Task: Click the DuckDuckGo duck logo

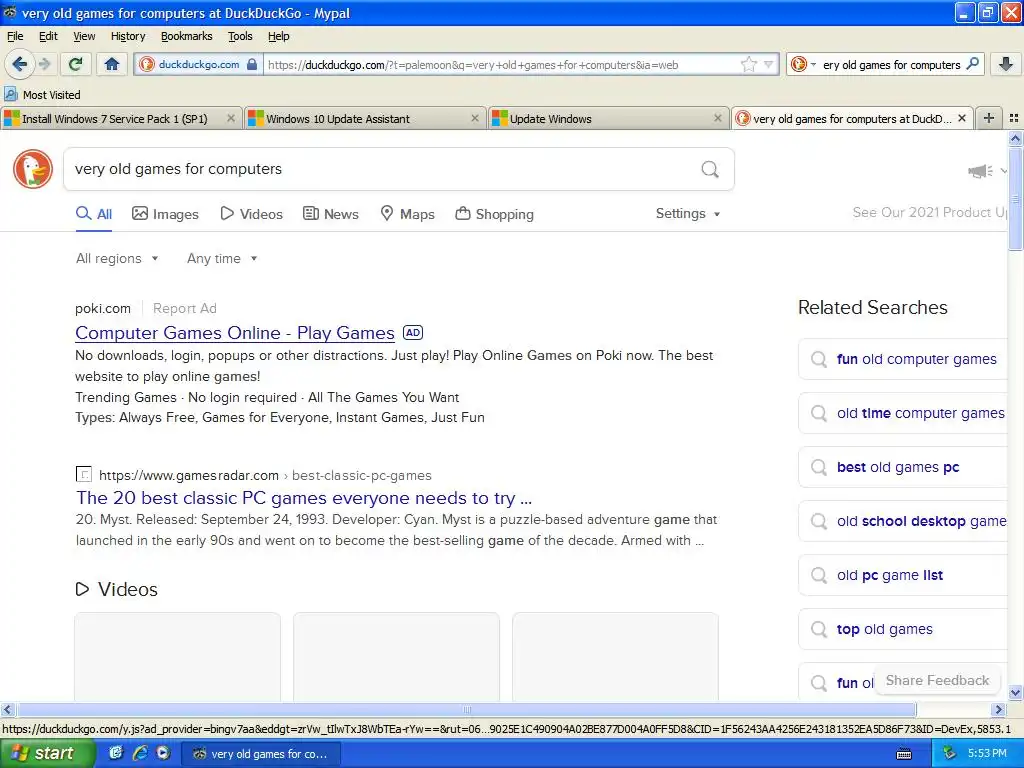Action: click(x=33, y=169)
